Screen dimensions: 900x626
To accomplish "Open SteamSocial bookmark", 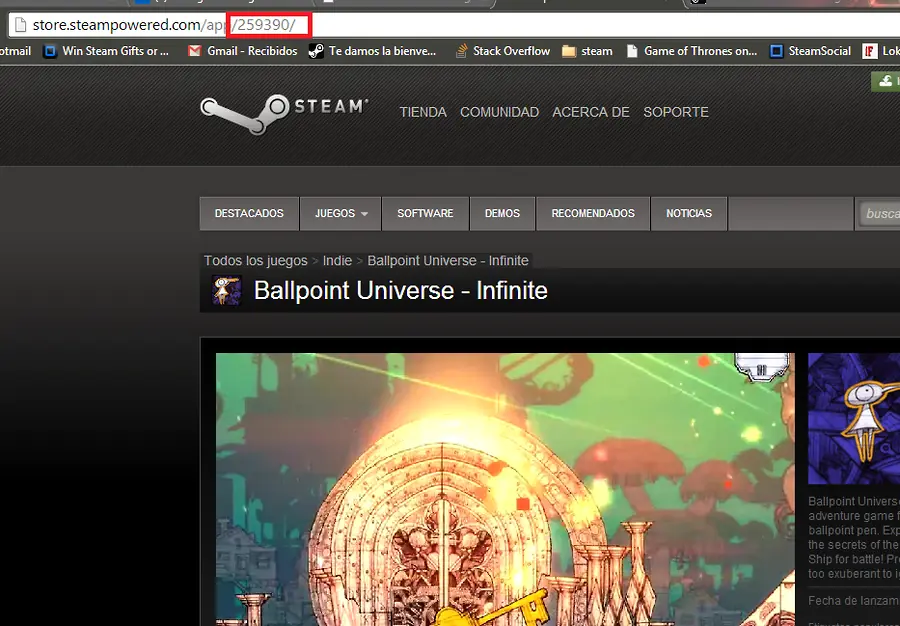I will coord(810,51).
